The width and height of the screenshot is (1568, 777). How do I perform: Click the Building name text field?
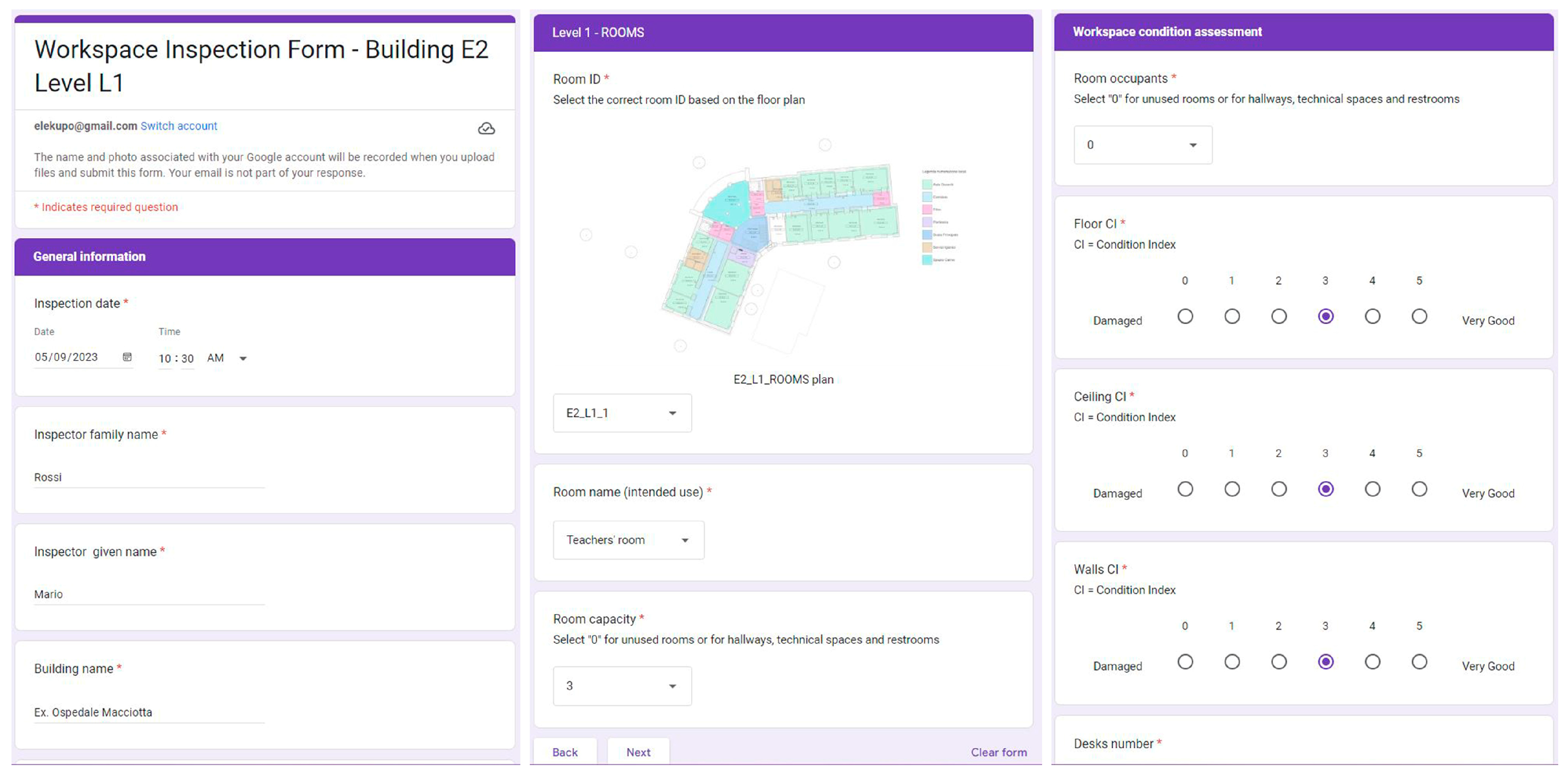[149, 712]
